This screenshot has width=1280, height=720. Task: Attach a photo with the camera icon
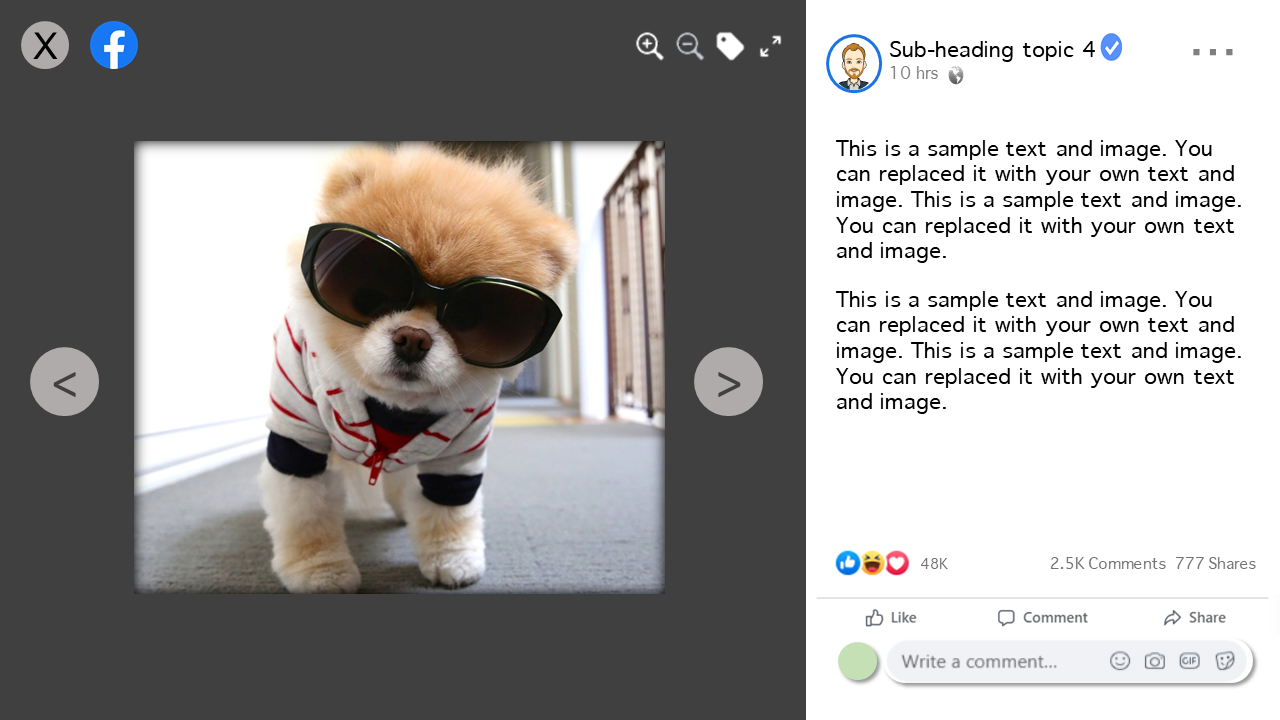tap(1155, 661)
